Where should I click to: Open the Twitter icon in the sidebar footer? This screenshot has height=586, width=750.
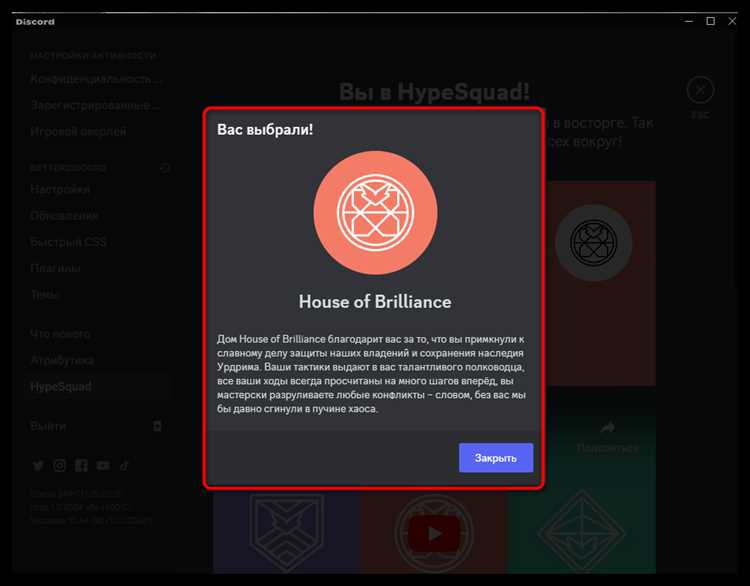pos(38,465)
